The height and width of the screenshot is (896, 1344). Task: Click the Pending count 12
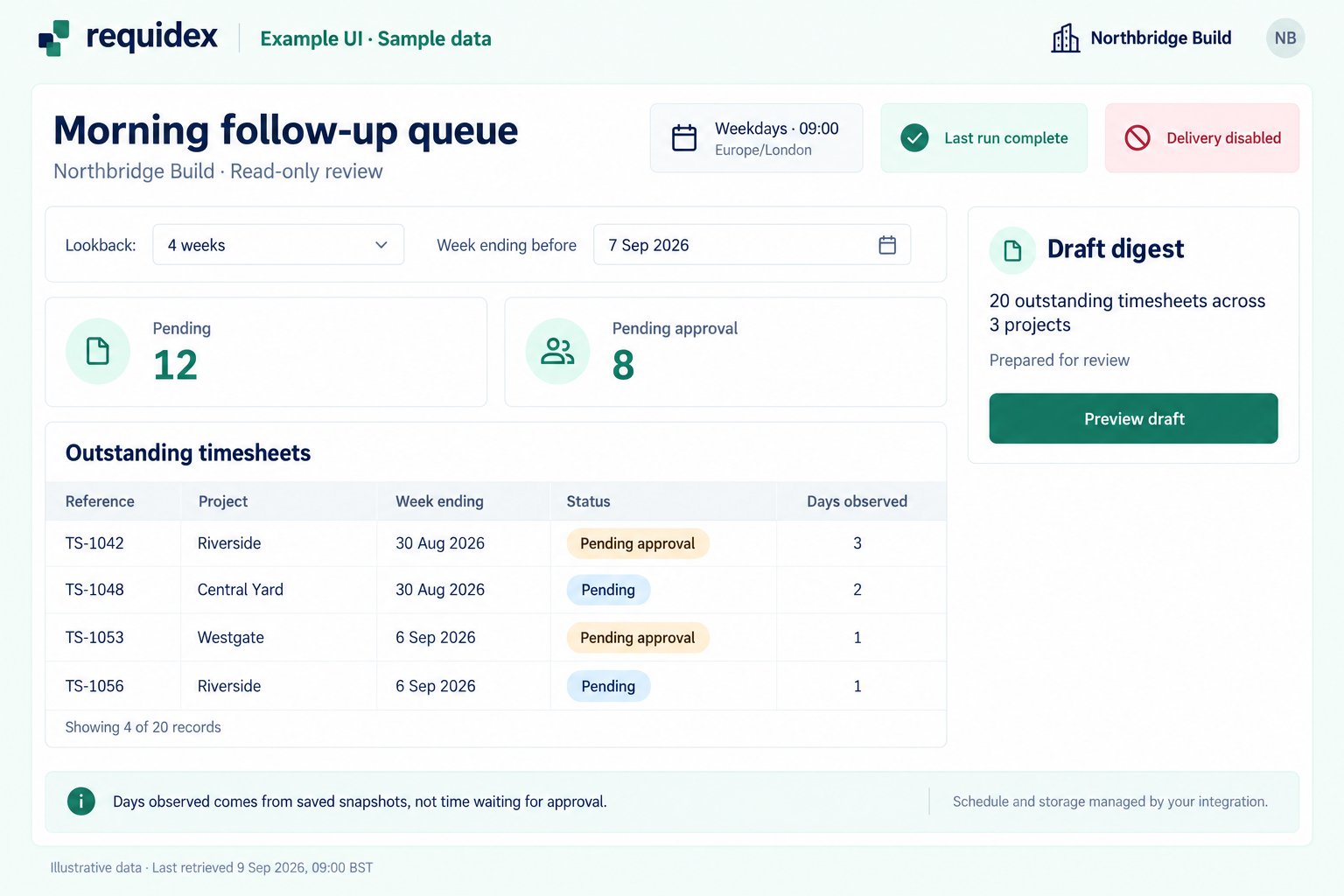point(175,365)
